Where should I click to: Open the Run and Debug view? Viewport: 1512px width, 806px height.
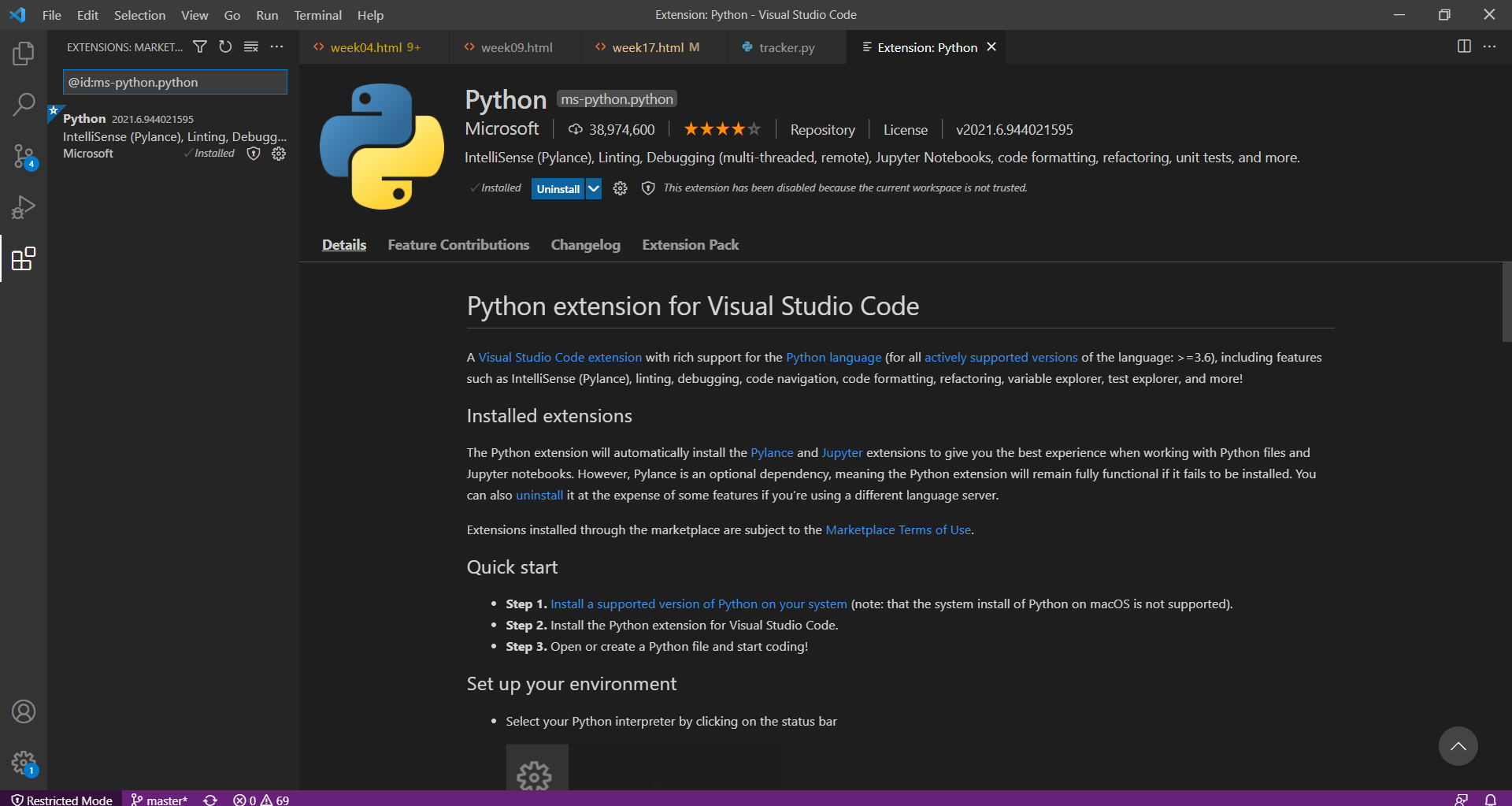pyautogui.click(x=24, y=208)
